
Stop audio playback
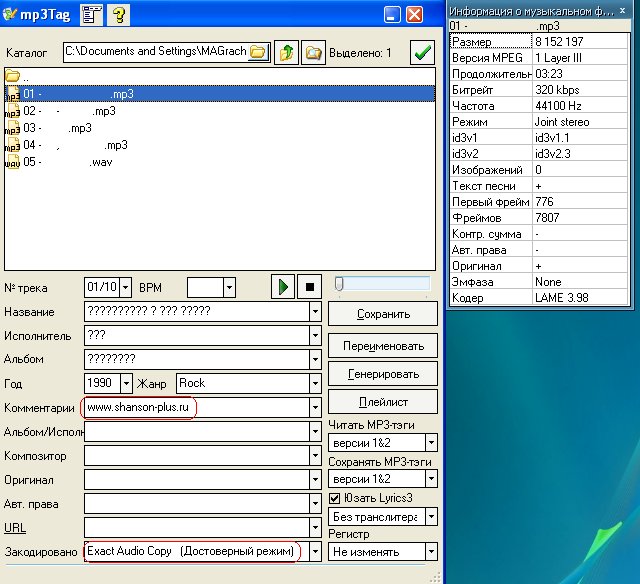(x=310, y=287)
